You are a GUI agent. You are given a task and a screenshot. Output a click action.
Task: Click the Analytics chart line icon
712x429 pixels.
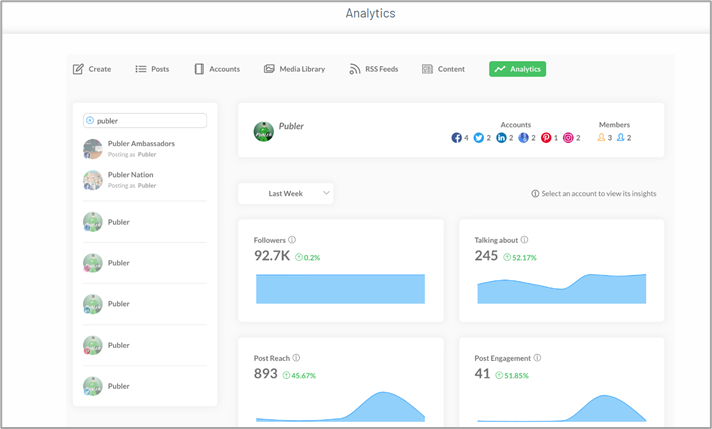(x=500, y=69)
